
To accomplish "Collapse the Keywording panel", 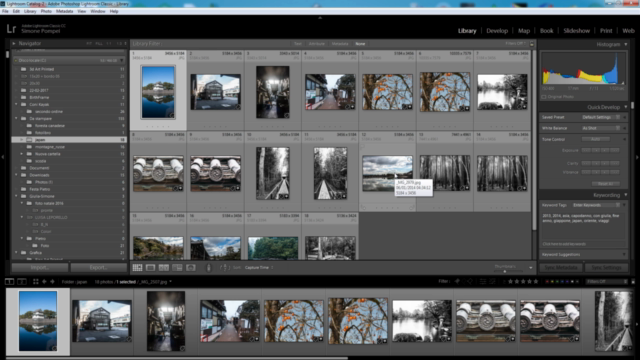I will point(626,195).
